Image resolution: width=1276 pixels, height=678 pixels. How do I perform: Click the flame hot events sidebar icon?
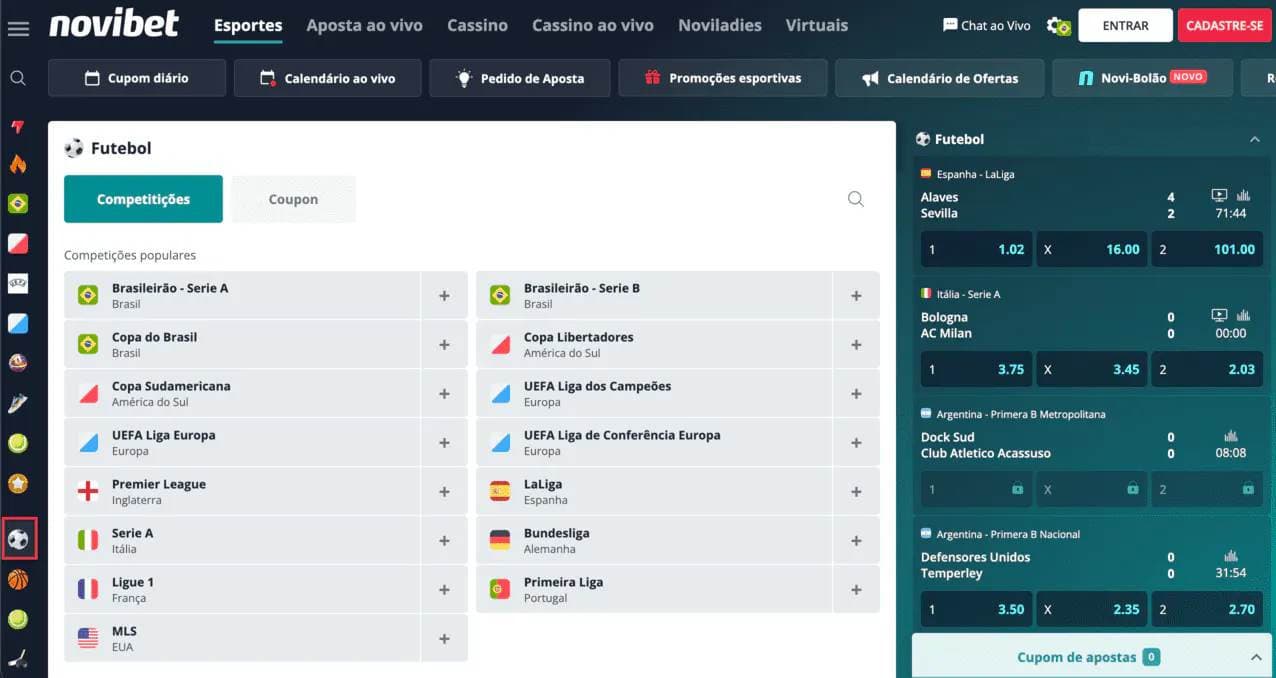[x=18, y=164]
